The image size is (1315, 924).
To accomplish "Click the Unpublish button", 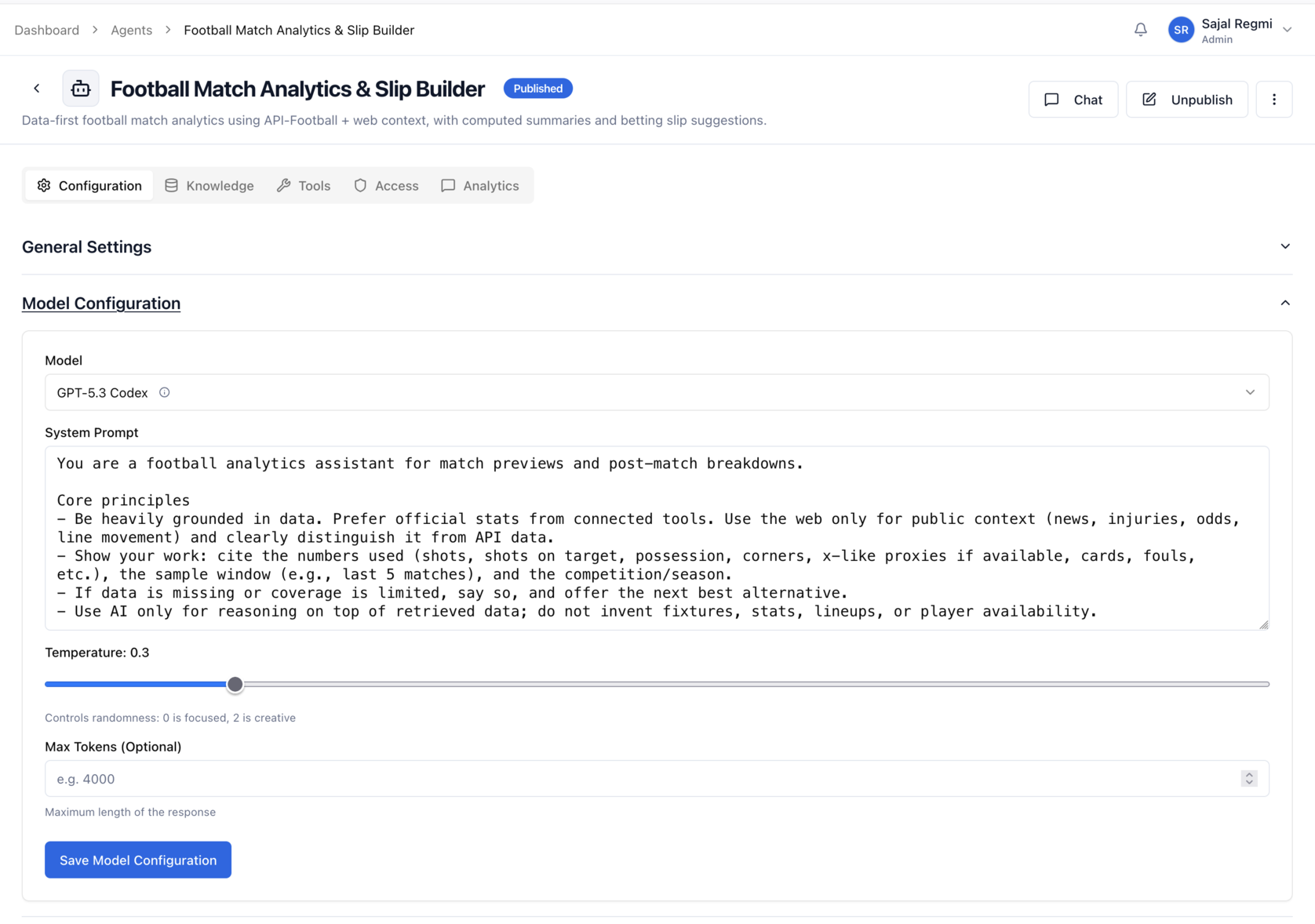I will click(x=1186, y=100).
